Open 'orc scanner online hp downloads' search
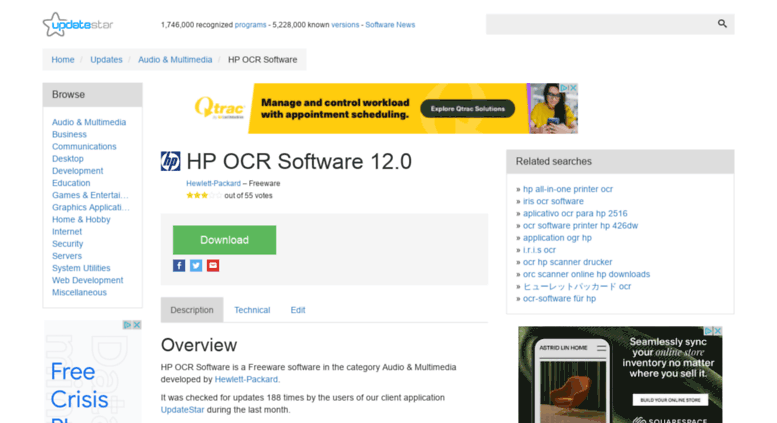This screenshot has height=423, width=777. click(x=586, y=274)
